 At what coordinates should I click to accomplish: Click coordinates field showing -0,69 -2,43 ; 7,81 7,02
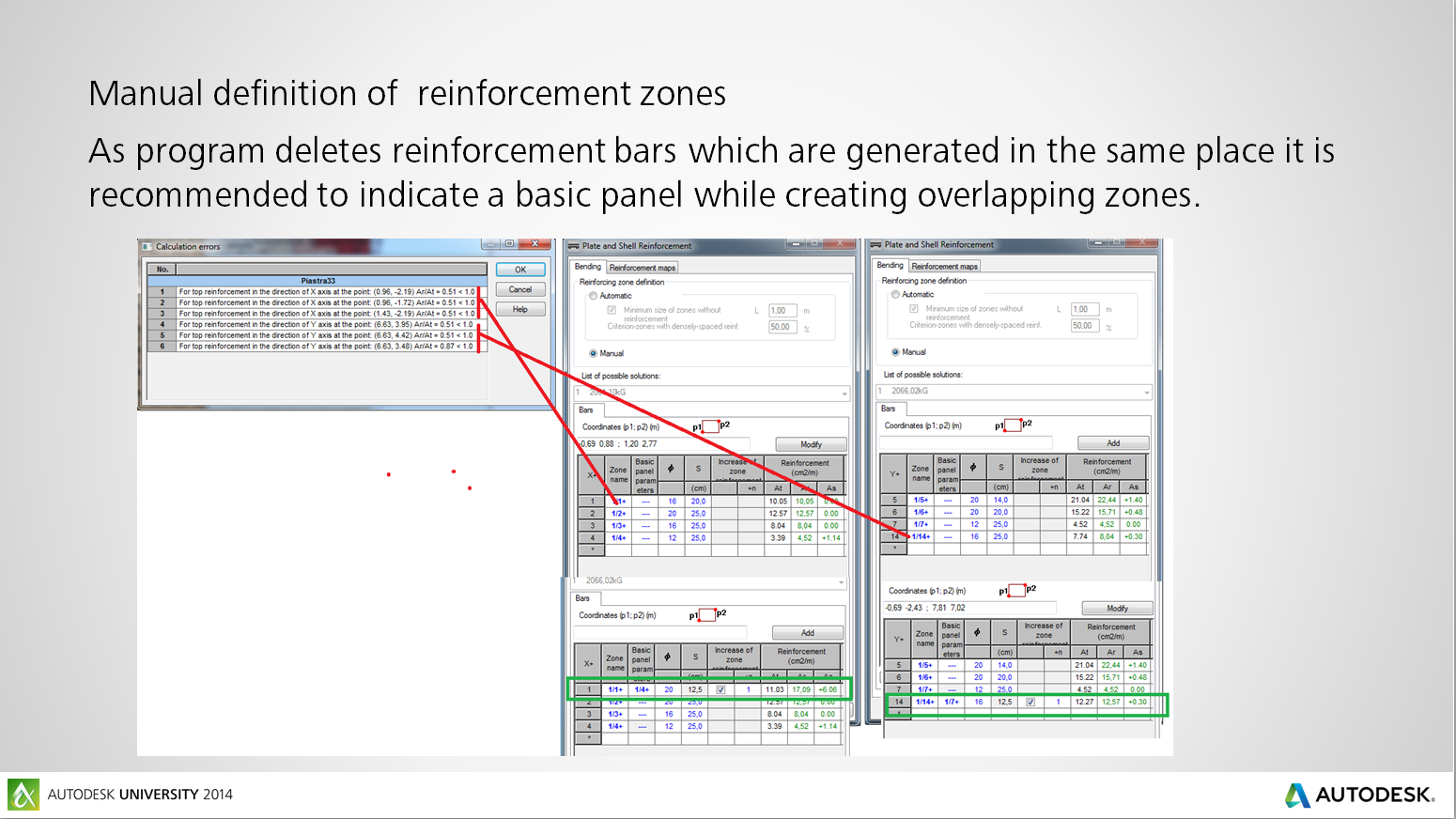(x=969, y=608)
